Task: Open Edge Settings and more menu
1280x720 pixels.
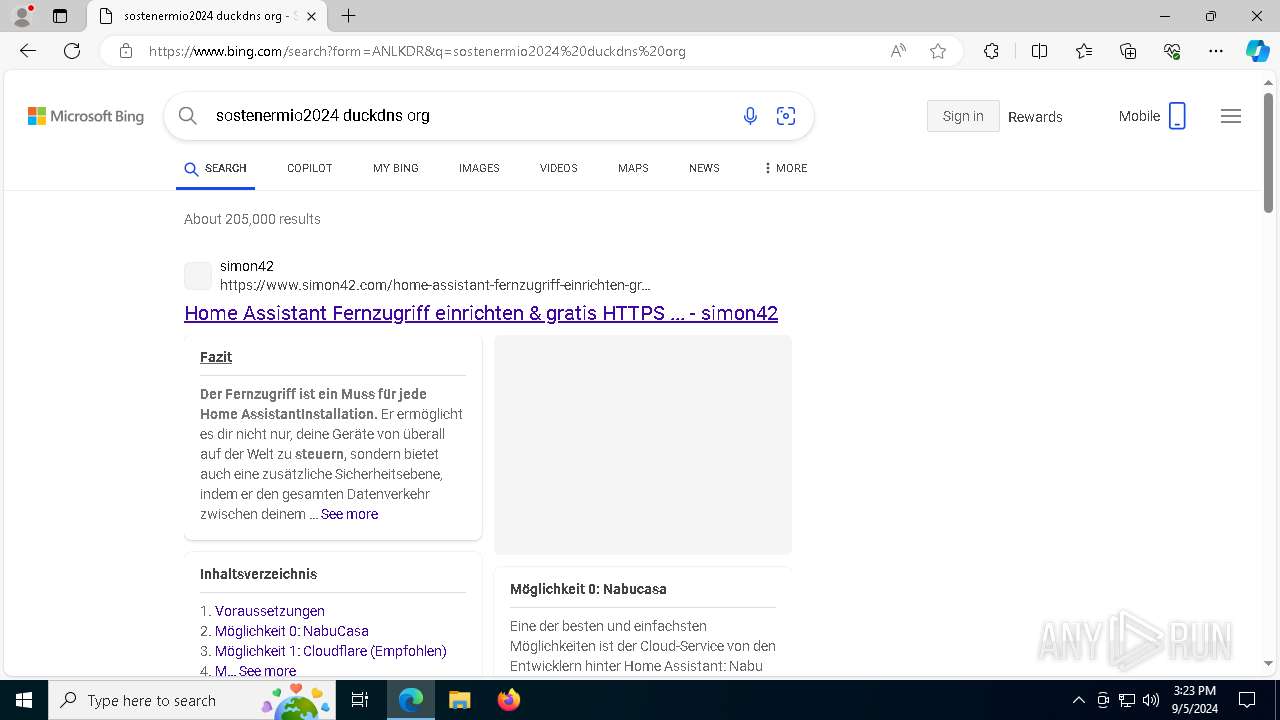Action: 1216,51
